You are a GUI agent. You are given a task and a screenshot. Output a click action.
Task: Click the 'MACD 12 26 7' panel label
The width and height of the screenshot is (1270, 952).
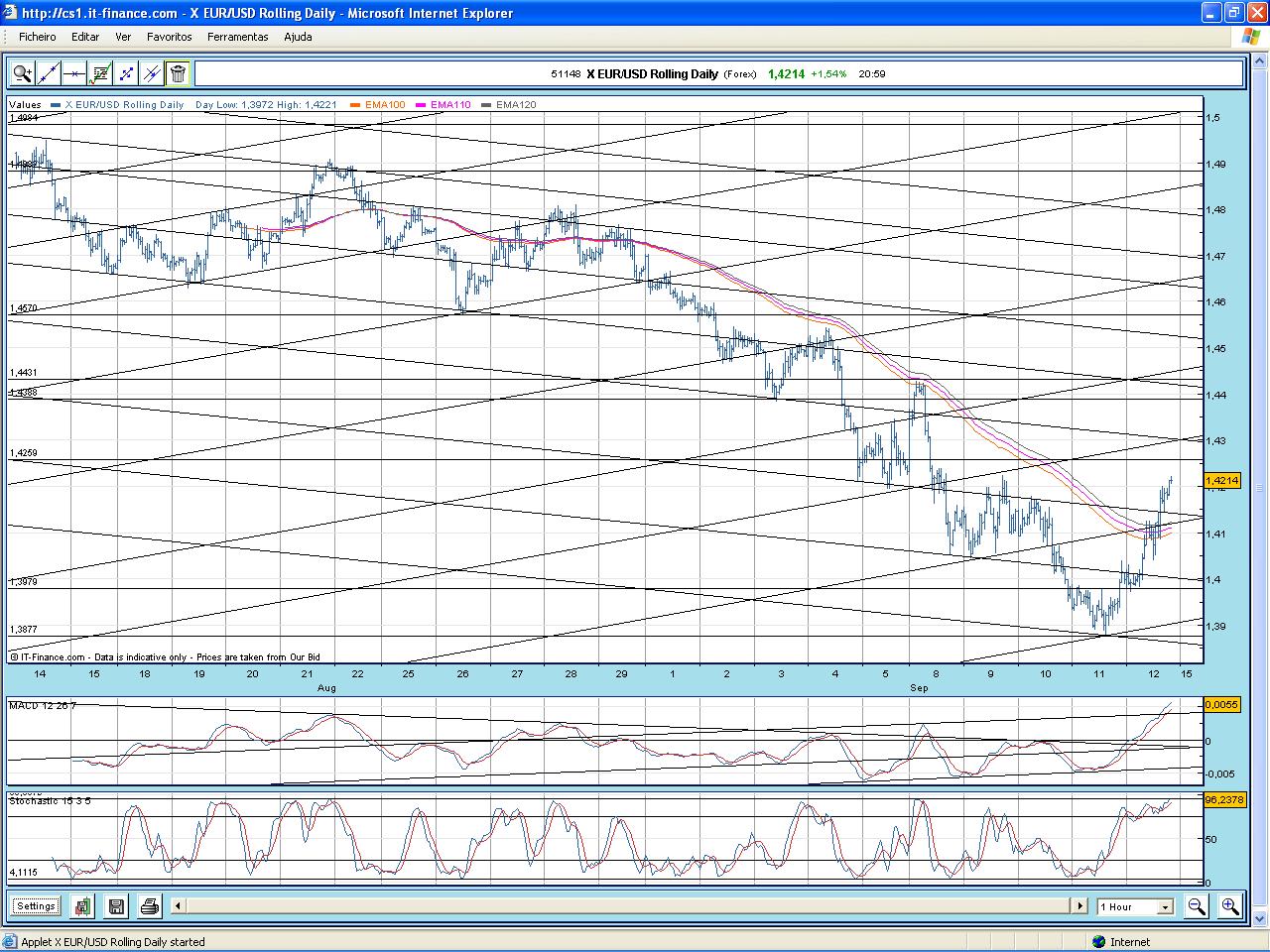[43, 705]
